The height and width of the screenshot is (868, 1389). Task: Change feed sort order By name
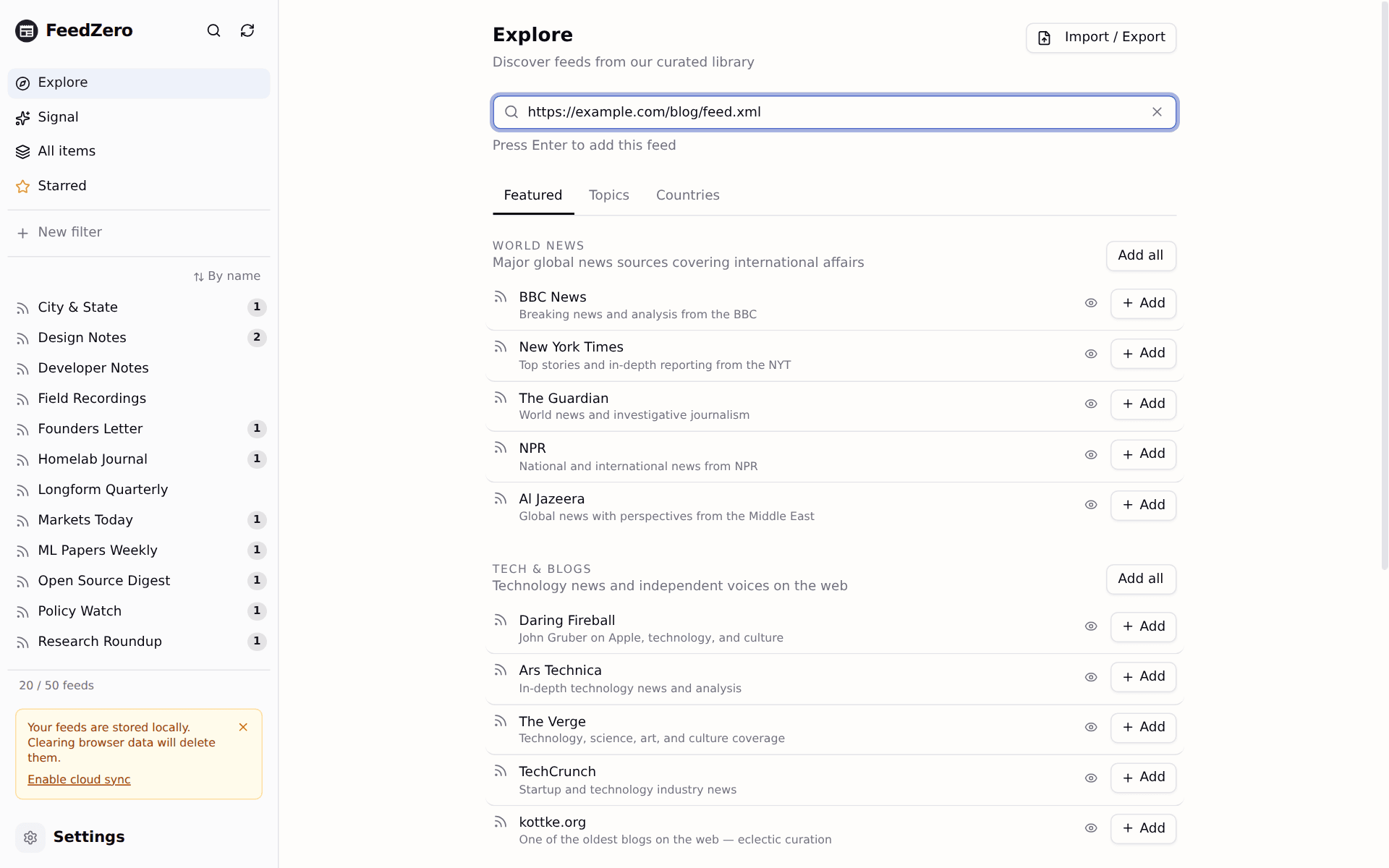(227, 276)
